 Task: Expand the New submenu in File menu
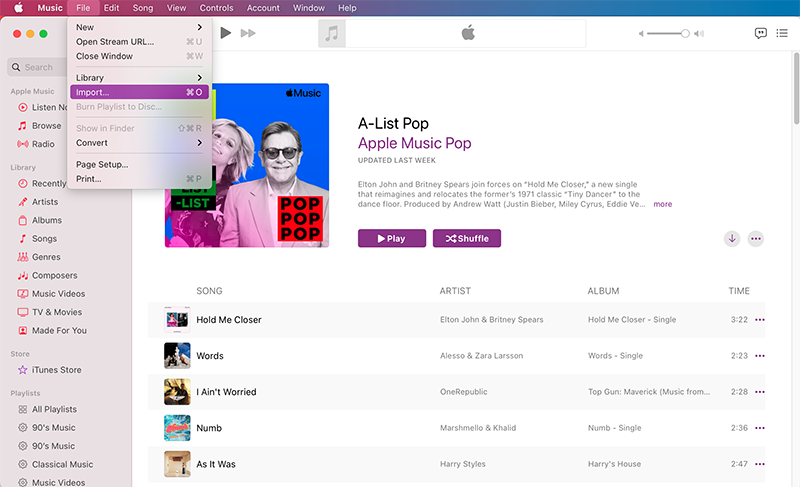point(139,27)
